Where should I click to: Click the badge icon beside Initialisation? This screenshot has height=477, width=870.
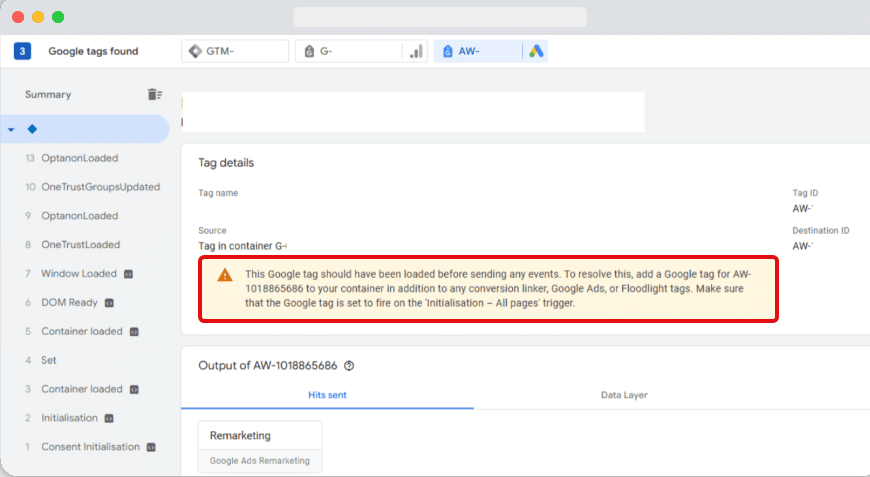(x=109, y=418)
